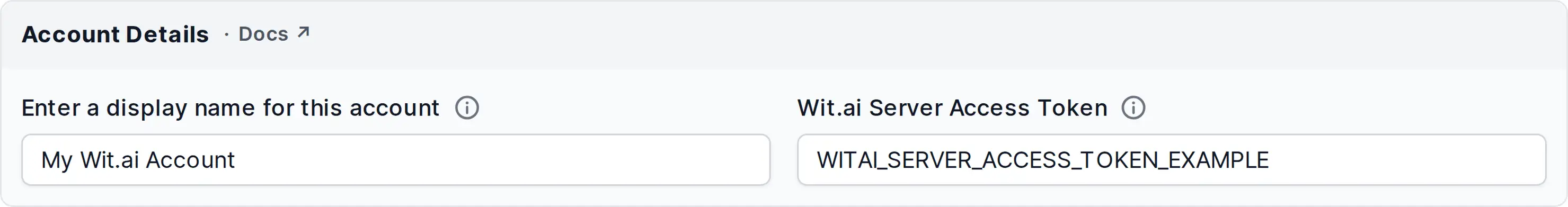Click the Docs link in the header
The width and height of the screenshot is (1568, 207).
click(x=263, y=34)
